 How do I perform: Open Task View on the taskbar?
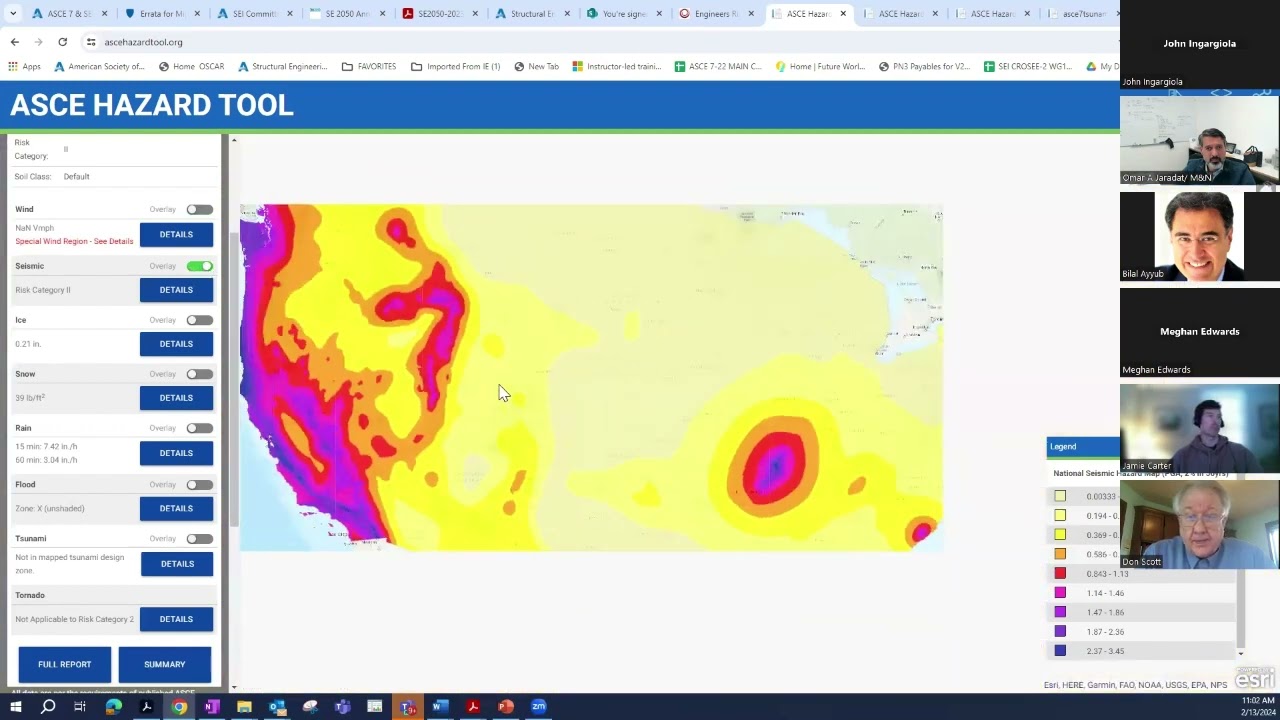80,707
